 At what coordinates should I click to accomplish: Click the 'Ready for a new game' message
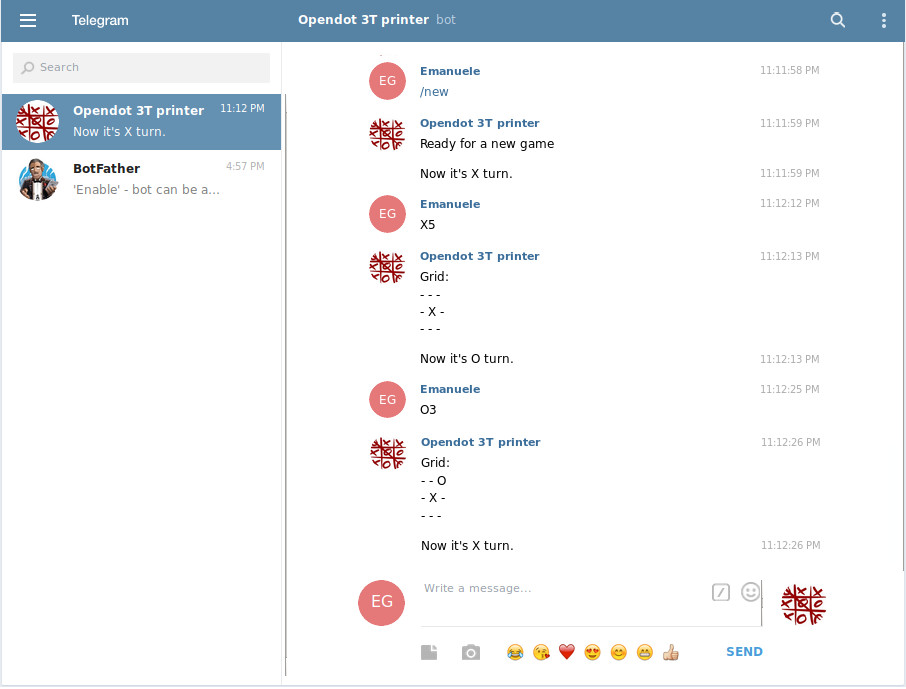point(487,144)
